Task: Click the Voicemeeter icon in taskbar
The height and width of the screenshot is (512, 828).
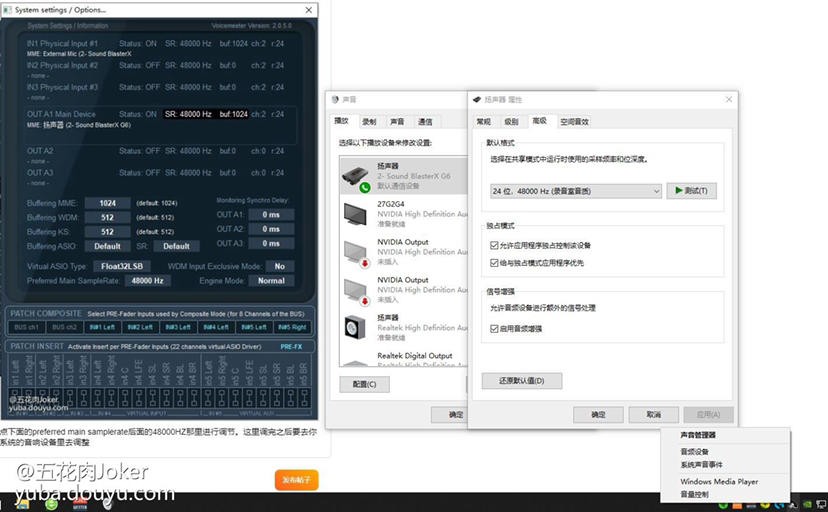Action: coord(80,504)
